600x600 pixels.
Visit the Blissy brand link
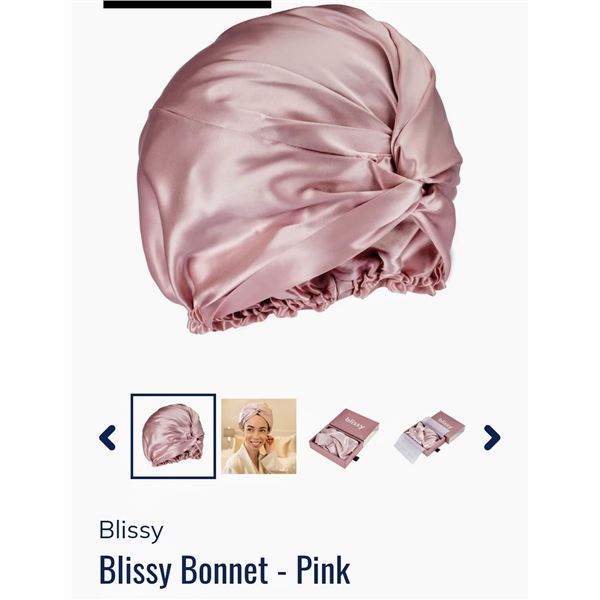pyautogui.click(x=131, y=531)
